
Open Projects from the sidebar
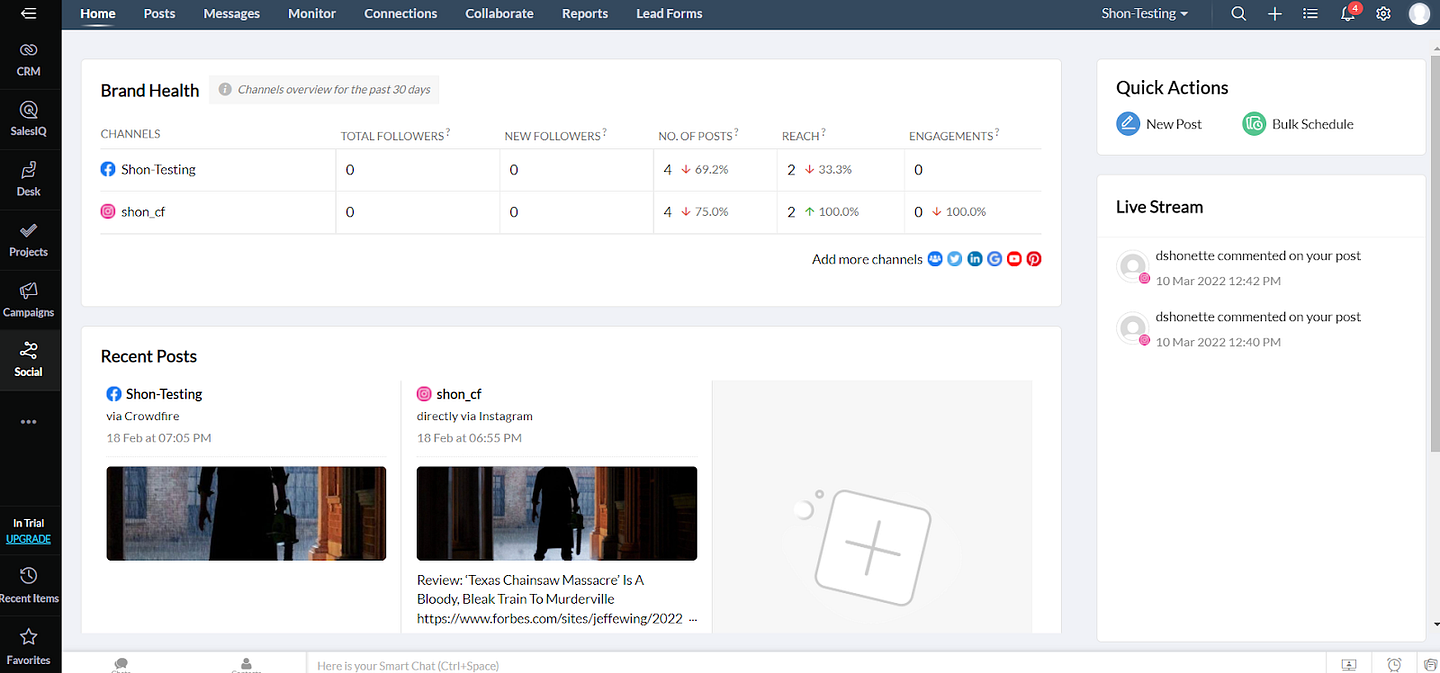pos(28,240)
